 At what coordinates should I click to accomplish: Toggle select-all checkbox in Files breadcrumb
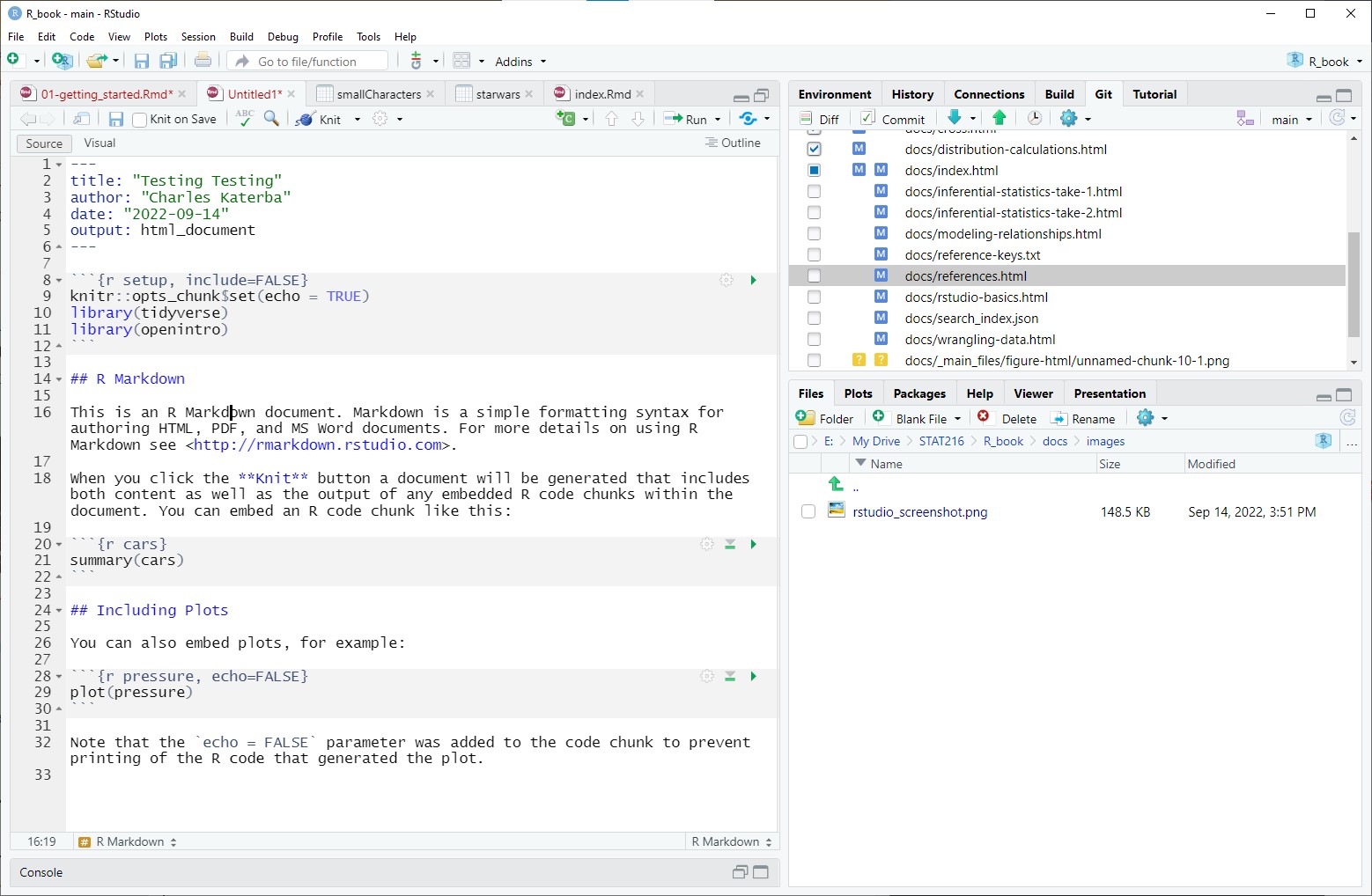coord(800,442)
